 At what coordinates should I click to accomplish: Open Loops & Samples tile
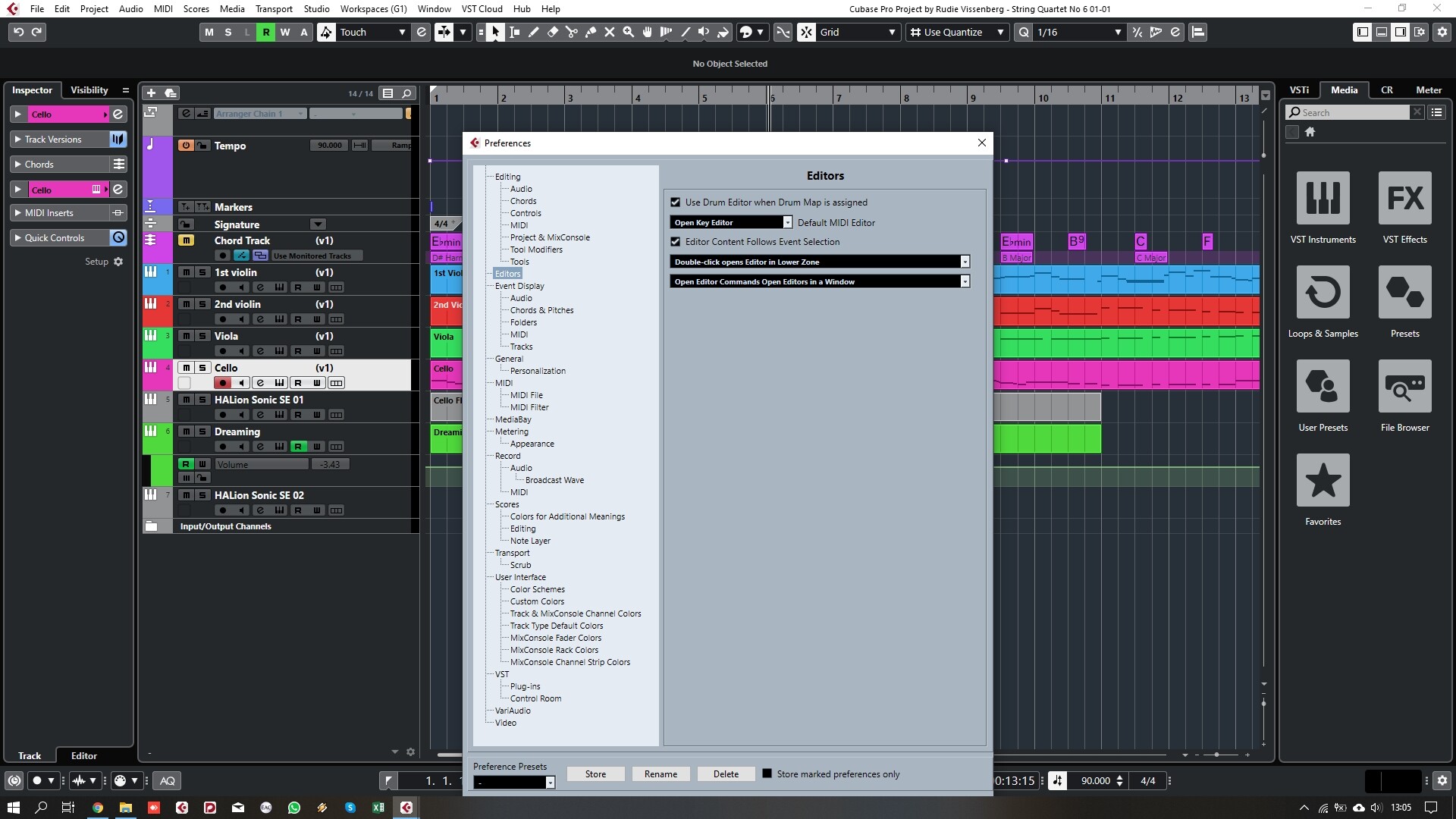[x=1323, y=302]
